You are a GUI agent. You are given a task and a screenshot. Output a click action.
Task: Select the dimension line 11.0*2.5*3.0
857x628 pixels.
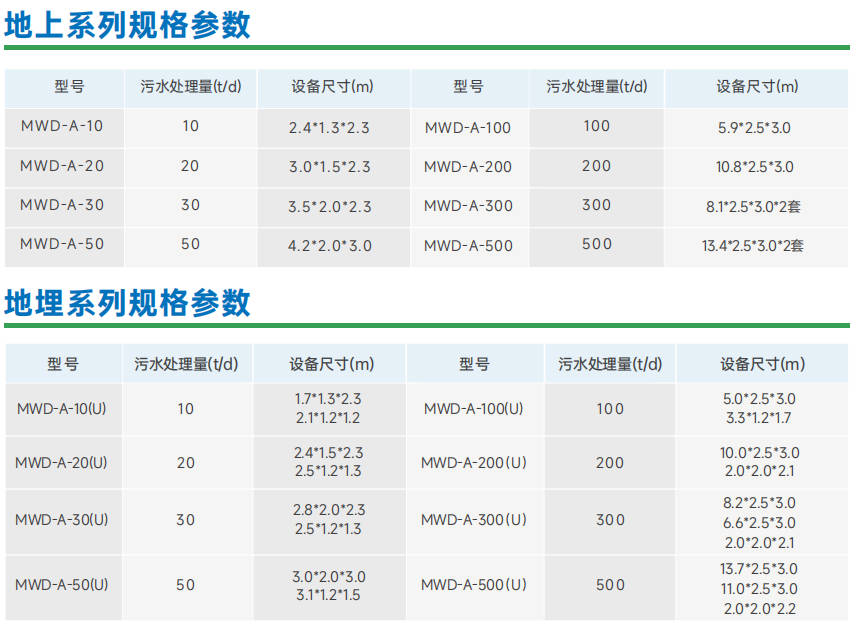759,589
